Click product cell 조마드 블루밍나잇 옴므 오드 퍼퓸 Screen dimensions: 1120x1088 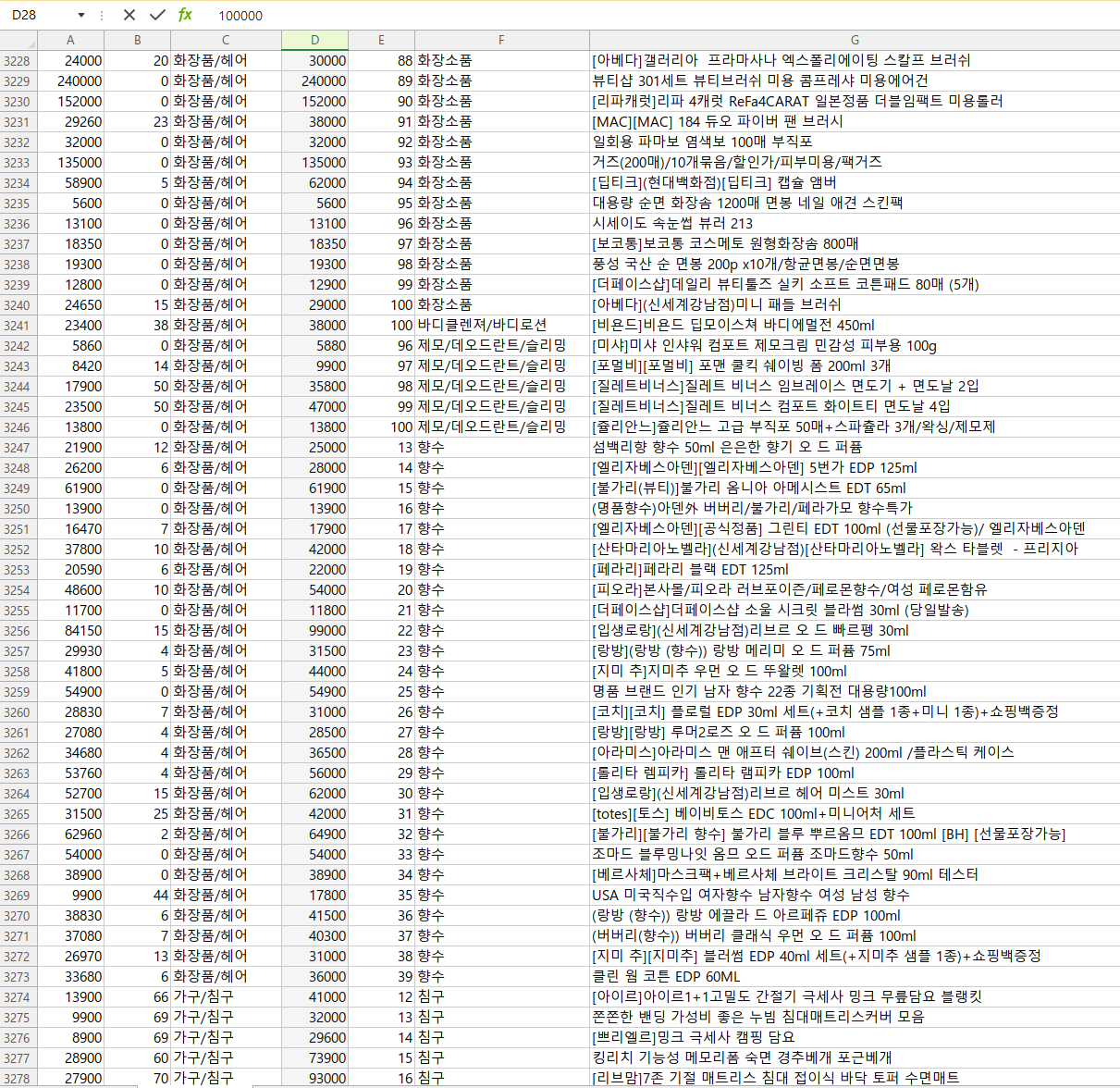(855, 854)
